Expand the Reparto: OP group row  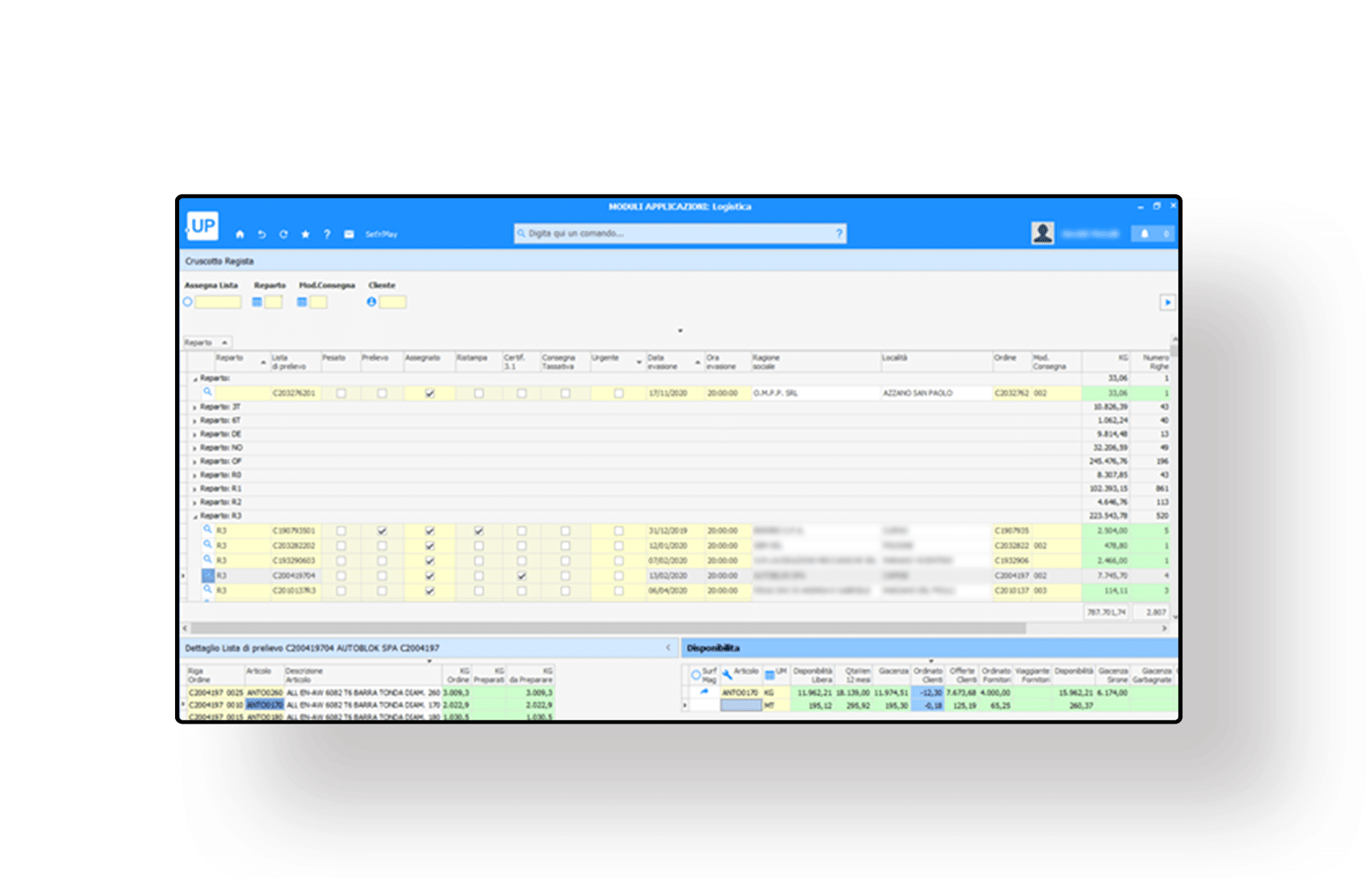pyautogui.click(x=194, y=462)
